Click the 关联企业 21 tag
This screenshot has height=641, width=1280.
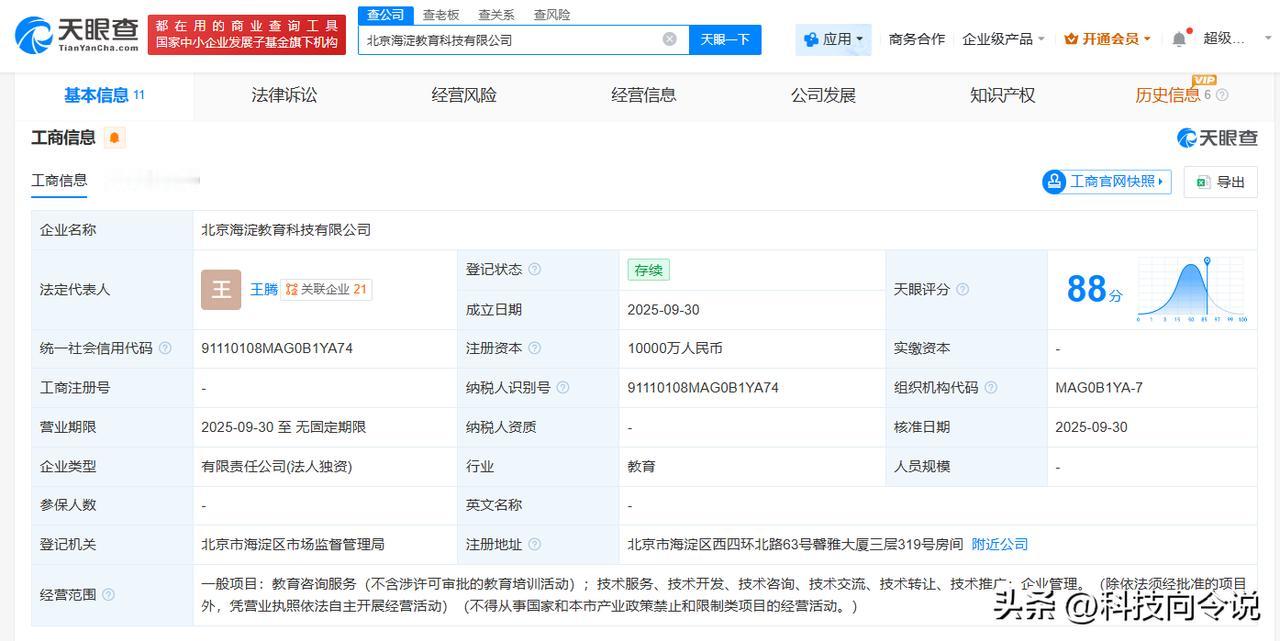point(326,289)
